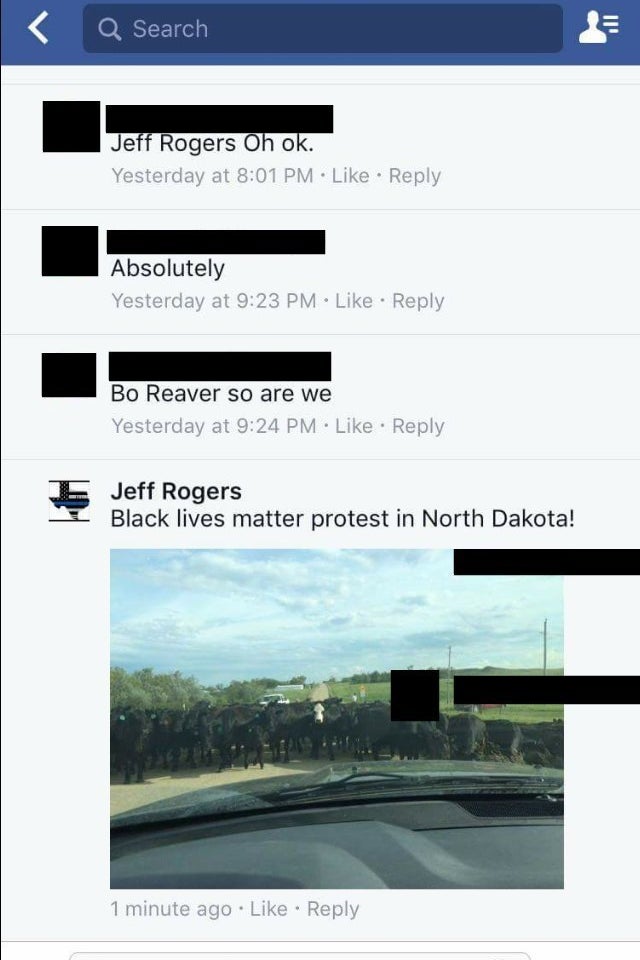Click "Yesterday at 9:23 PM" timestamp
The height and width of the screenshot is (960, 640).
(214, 301)
